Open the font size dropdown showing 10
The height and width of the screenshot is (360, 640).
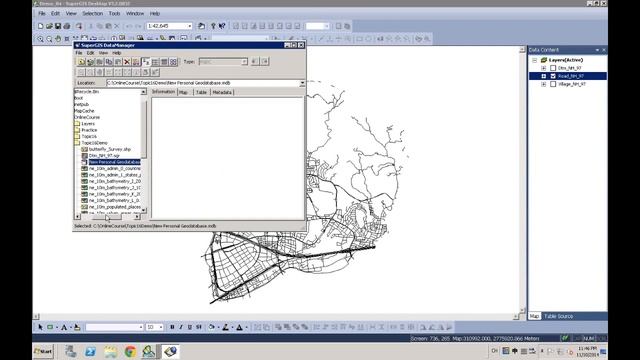tap(161, 327)
